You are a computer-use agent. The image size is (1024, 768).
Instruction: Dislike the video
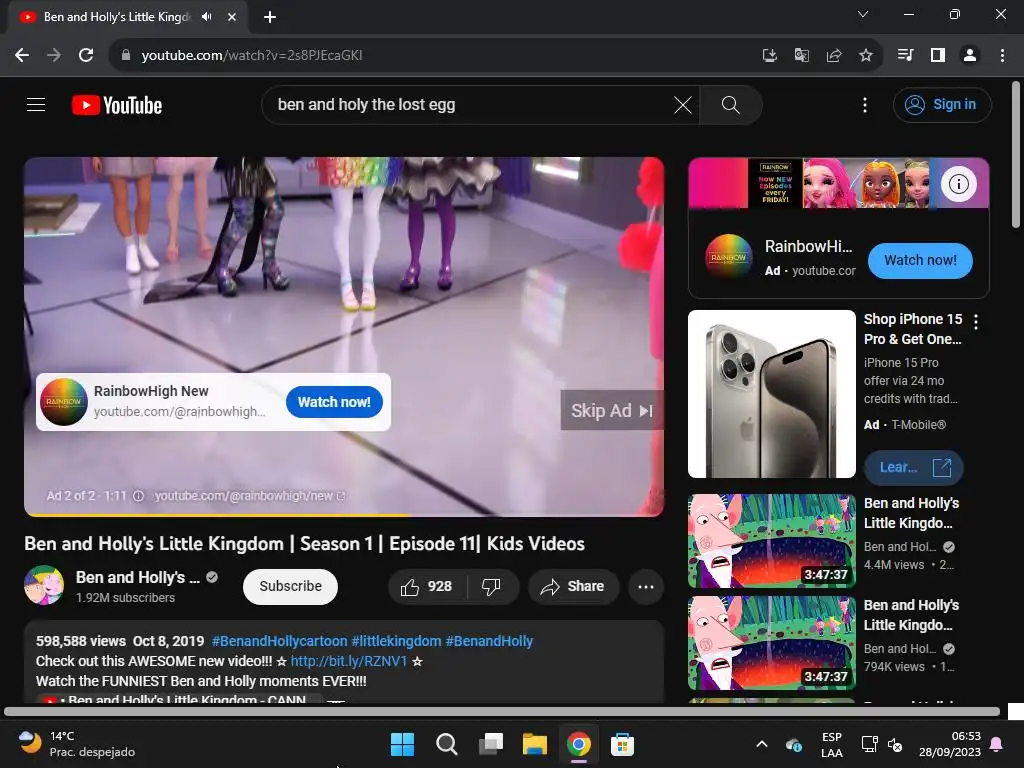tap(492, 586)
